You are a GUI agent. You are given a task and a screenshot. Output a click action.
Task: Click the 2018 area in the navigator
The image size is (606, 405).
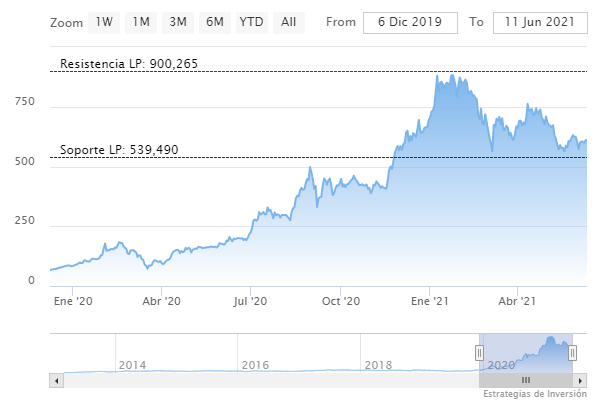[378, 365]
